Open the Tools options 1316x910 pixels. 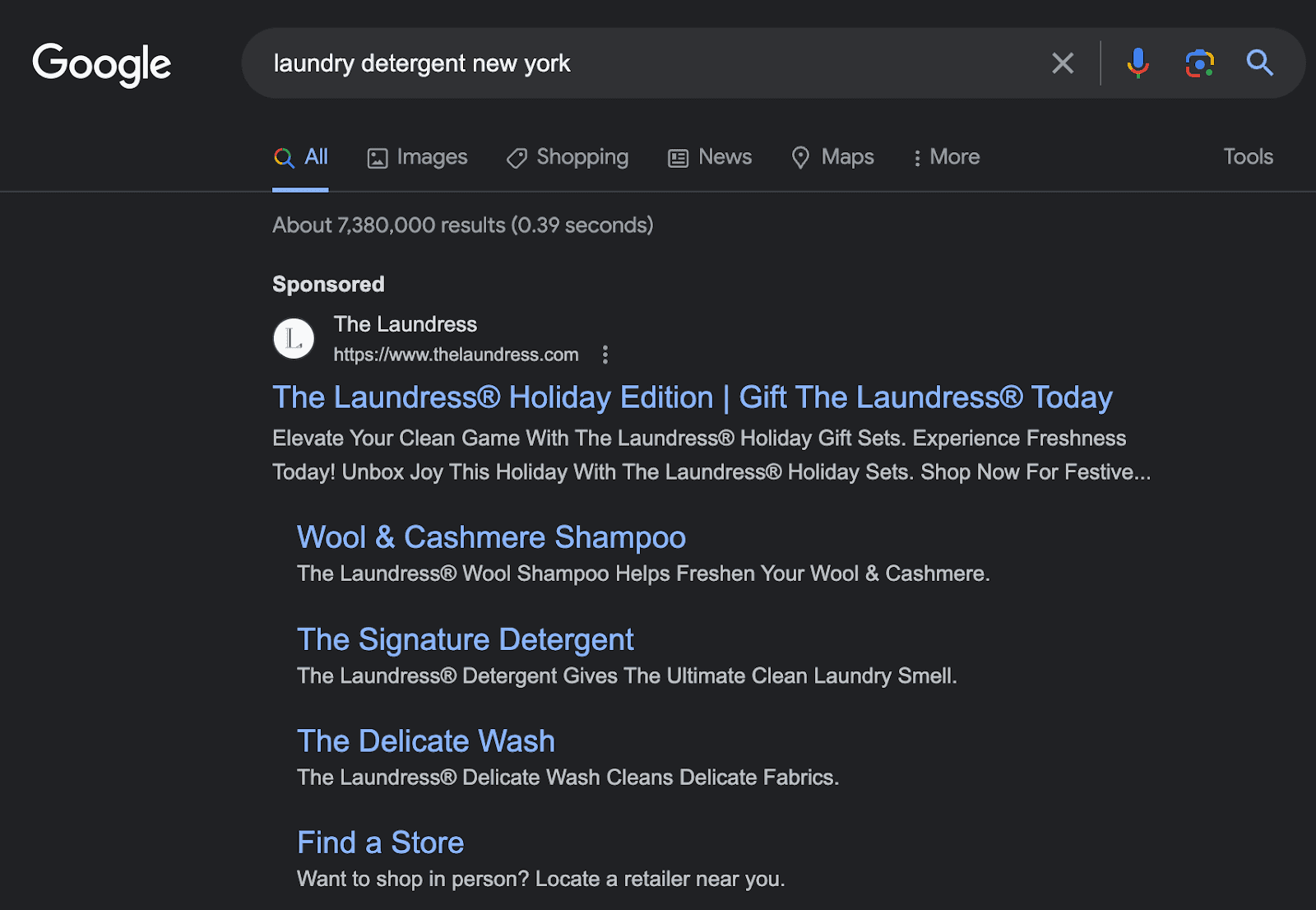coord(1248,156)
